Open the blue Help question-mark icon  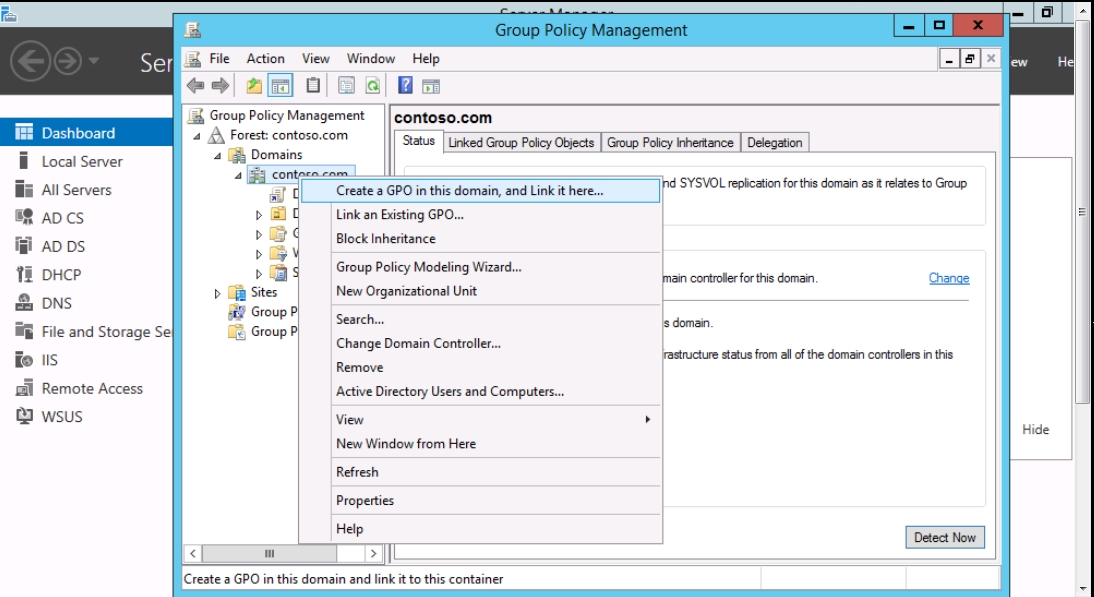[407, 86]
